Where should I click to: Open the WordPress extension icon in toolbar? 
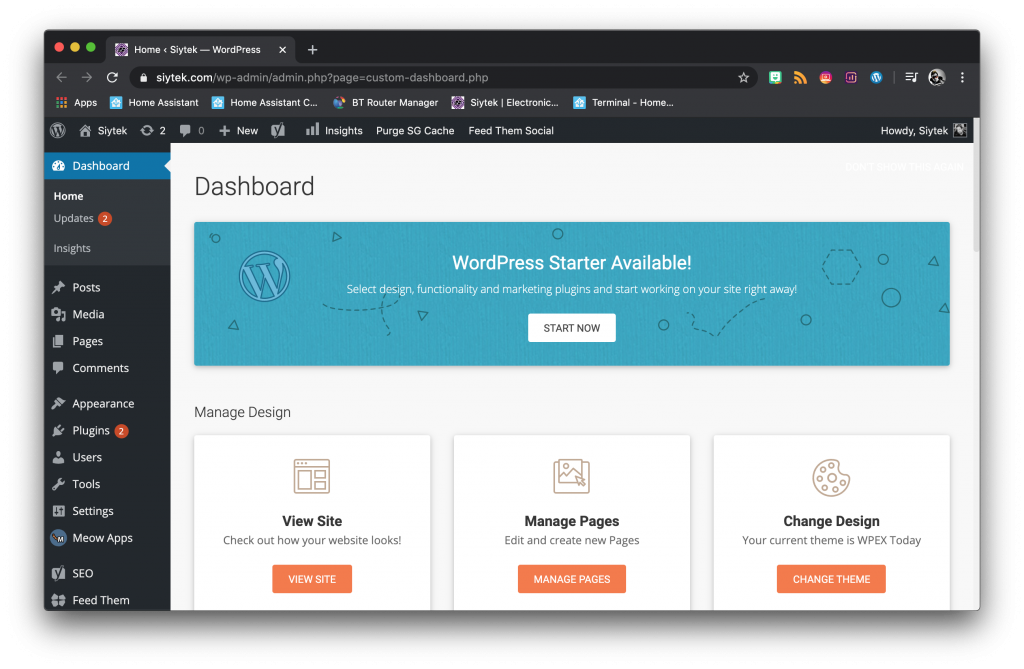(x=876, y=78)
